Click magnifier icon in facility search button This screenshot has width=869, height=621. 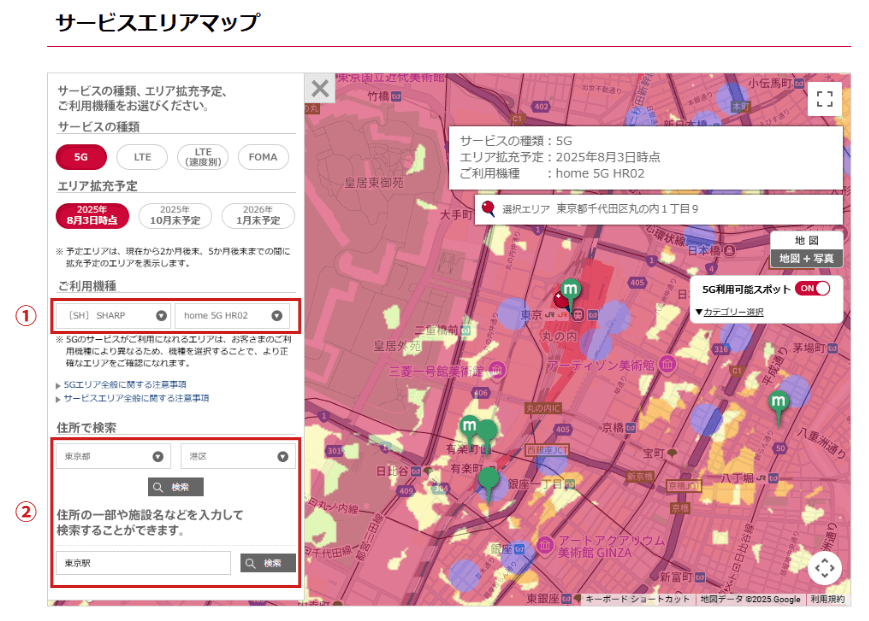click(251, 563)
